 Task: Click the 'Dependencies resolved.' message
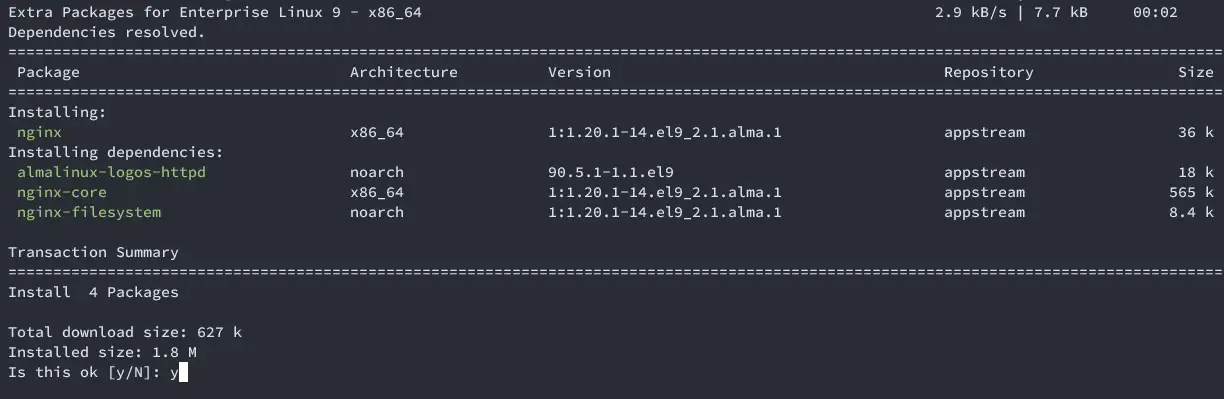tap(106, 32)
